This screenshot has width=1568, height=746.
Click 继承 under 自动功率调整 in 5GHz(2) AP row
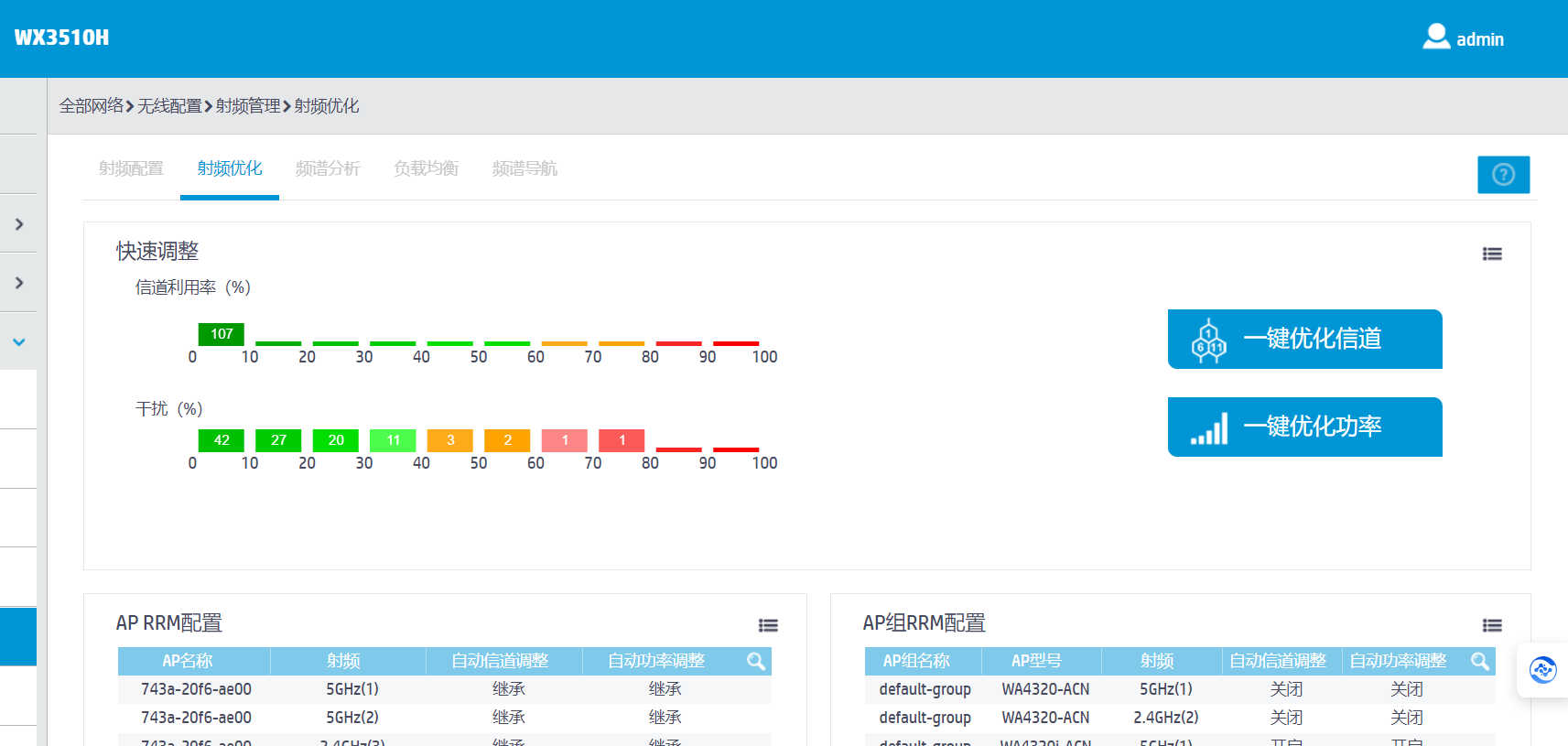[x=665, y=718]
